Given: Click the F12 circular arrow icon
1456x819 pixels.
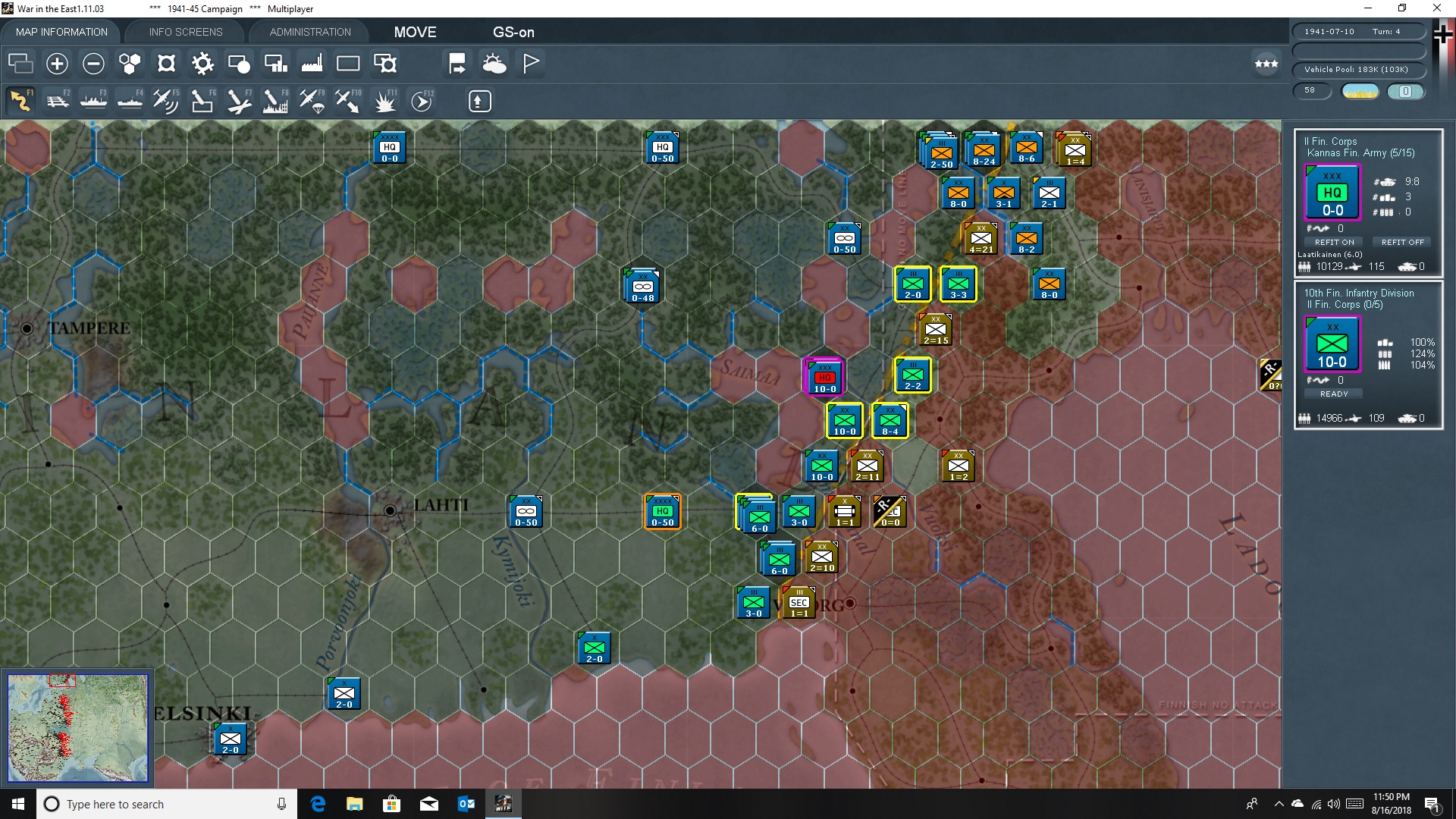Looking at the screenshot, I should pos(422,101).
